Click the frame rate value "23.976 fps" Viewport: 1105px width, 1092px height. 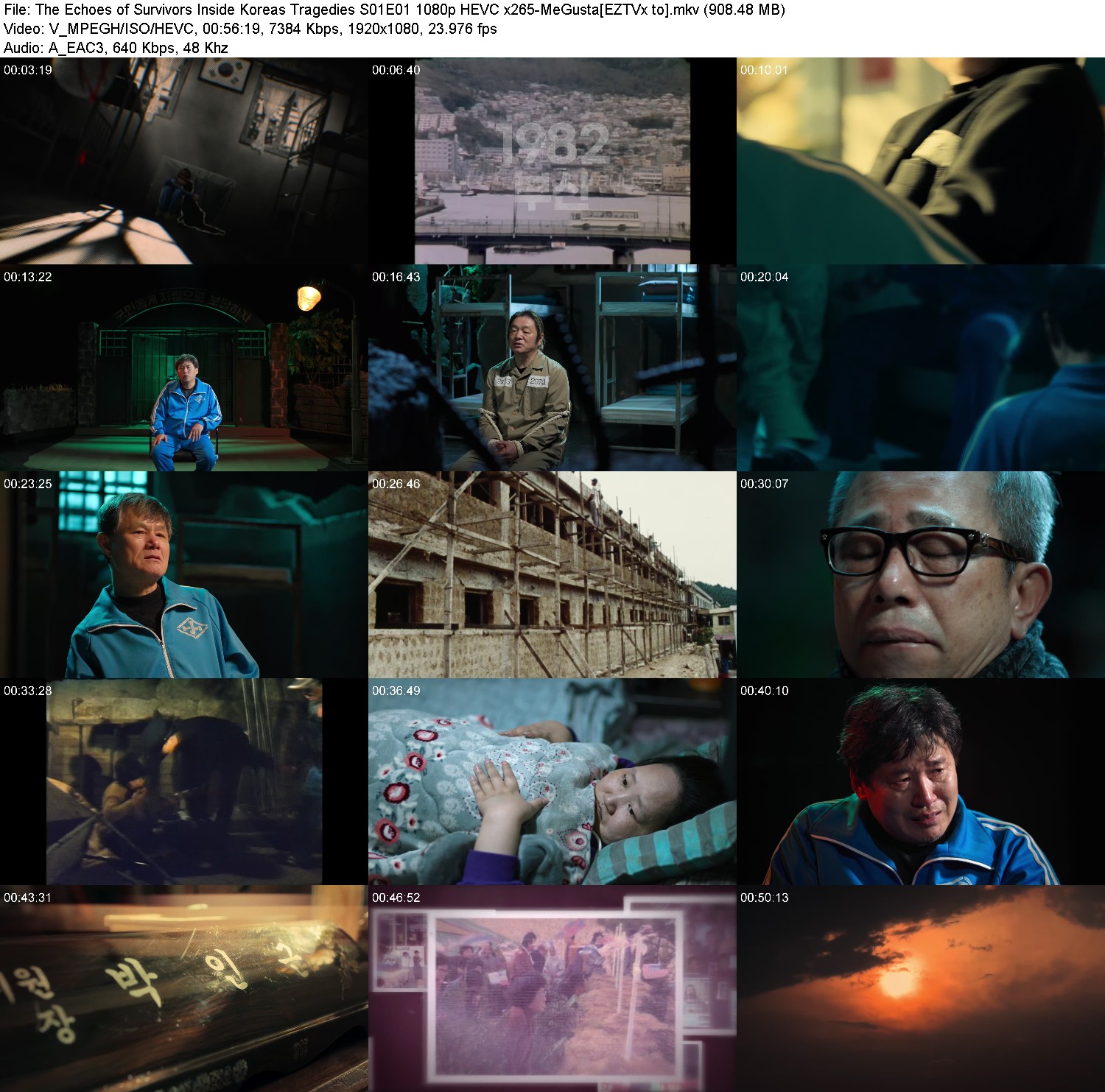[x=463, y=29]
